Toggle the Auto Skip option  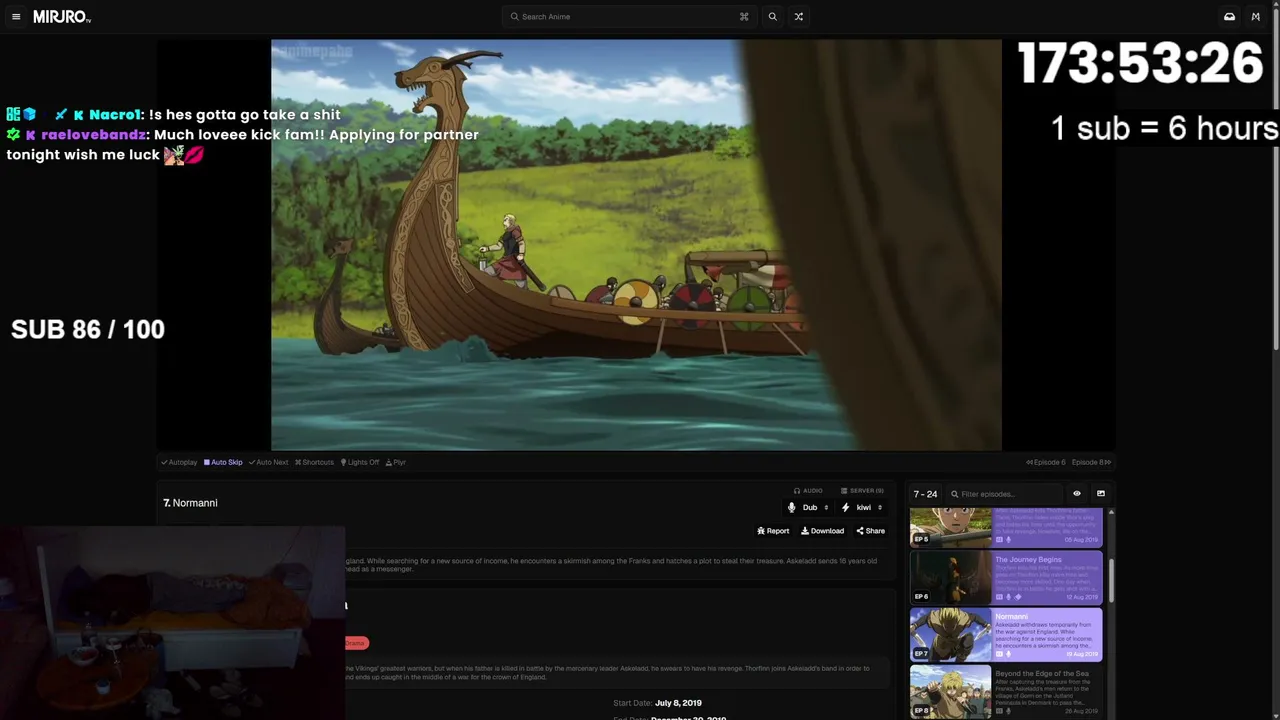click(223, 462)
